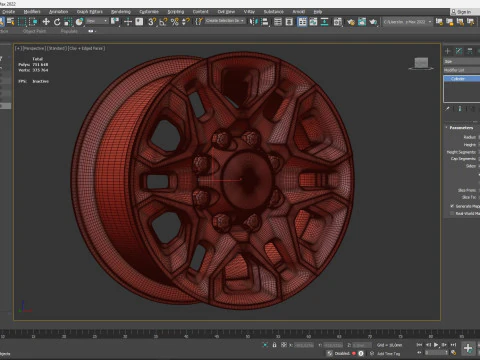Image resolution: width=480 pixels, height=360 pixels.
Task: Open Render Setup teapot icon
Action: 351,22
